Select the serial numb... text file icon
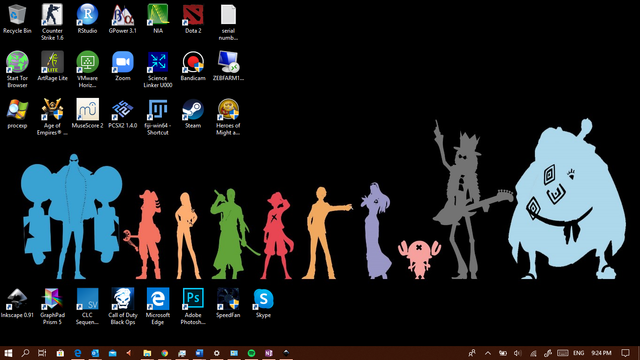The image size is (640, 360). (228, 22)
